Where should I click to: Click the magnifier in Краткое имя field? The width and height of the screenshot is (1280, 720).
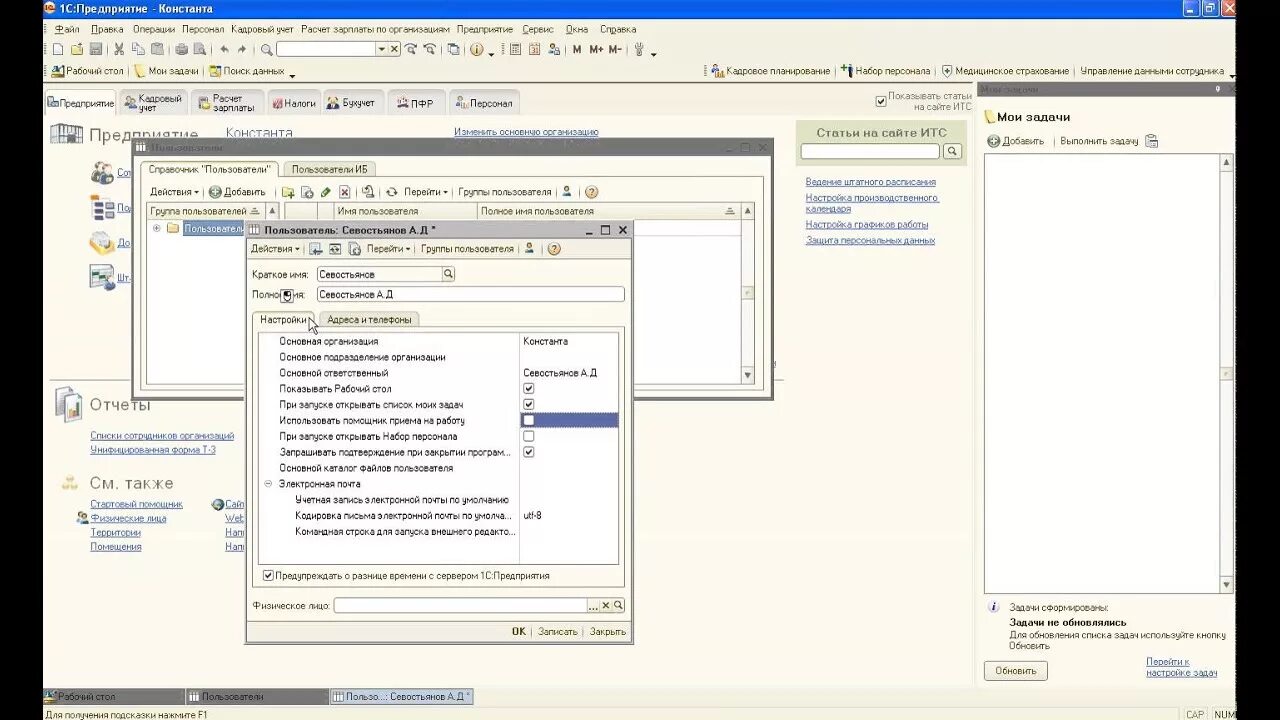pyautogui.click(x=448, y=274)
